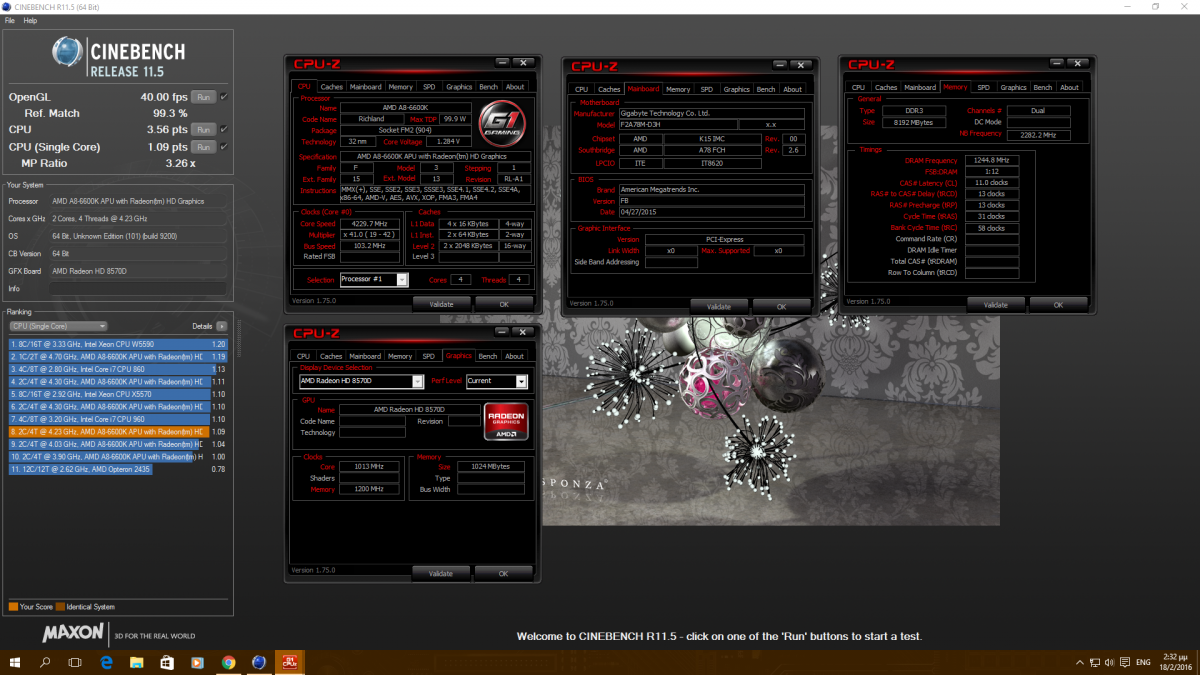The height and width of the screenshot is (675, 1200).
Task: Select ranking row 11 AMD Opteron 2435
Action: click(118, 469)
